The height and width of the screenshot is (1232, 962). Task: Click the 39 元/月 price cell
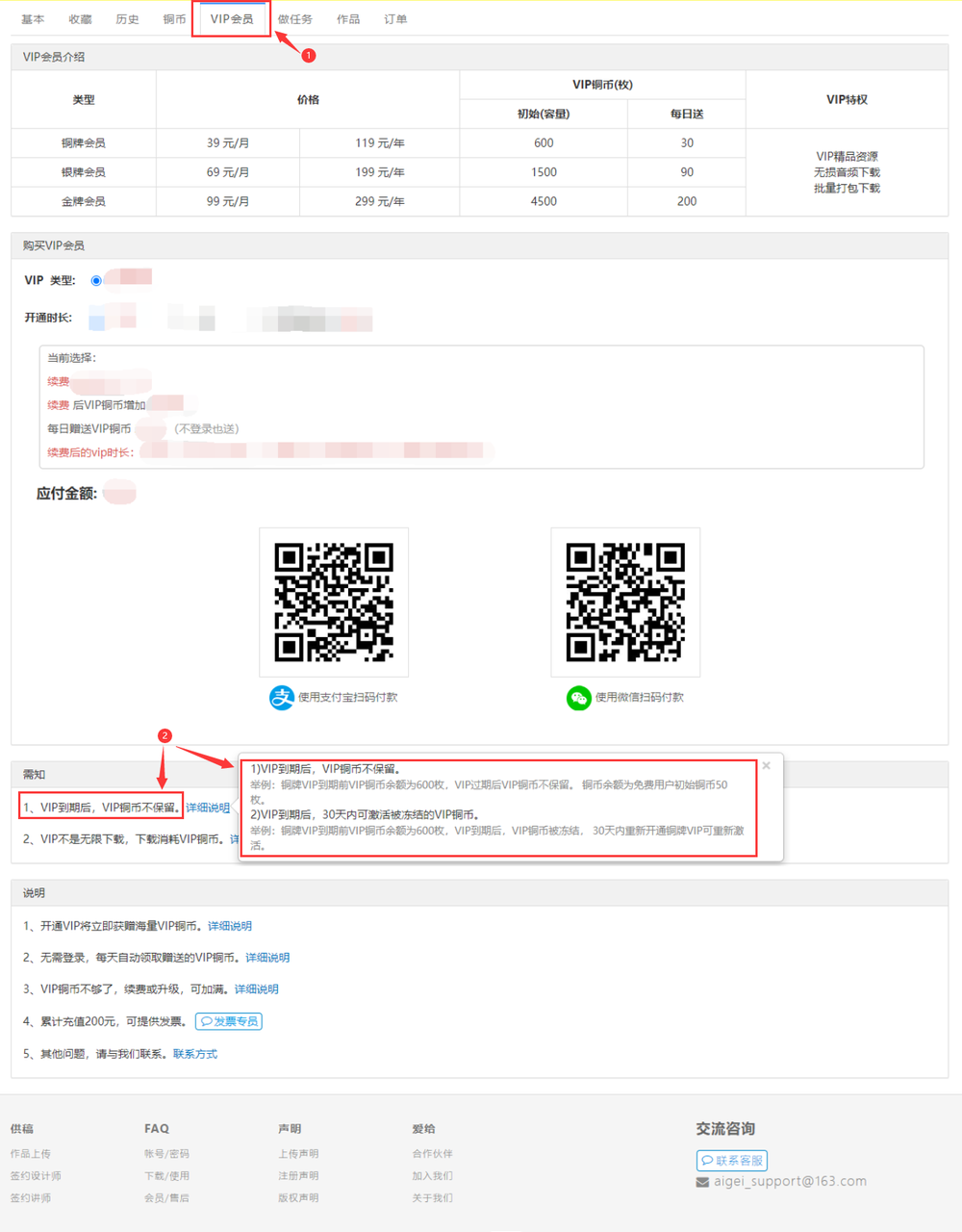tap(228, 143)
